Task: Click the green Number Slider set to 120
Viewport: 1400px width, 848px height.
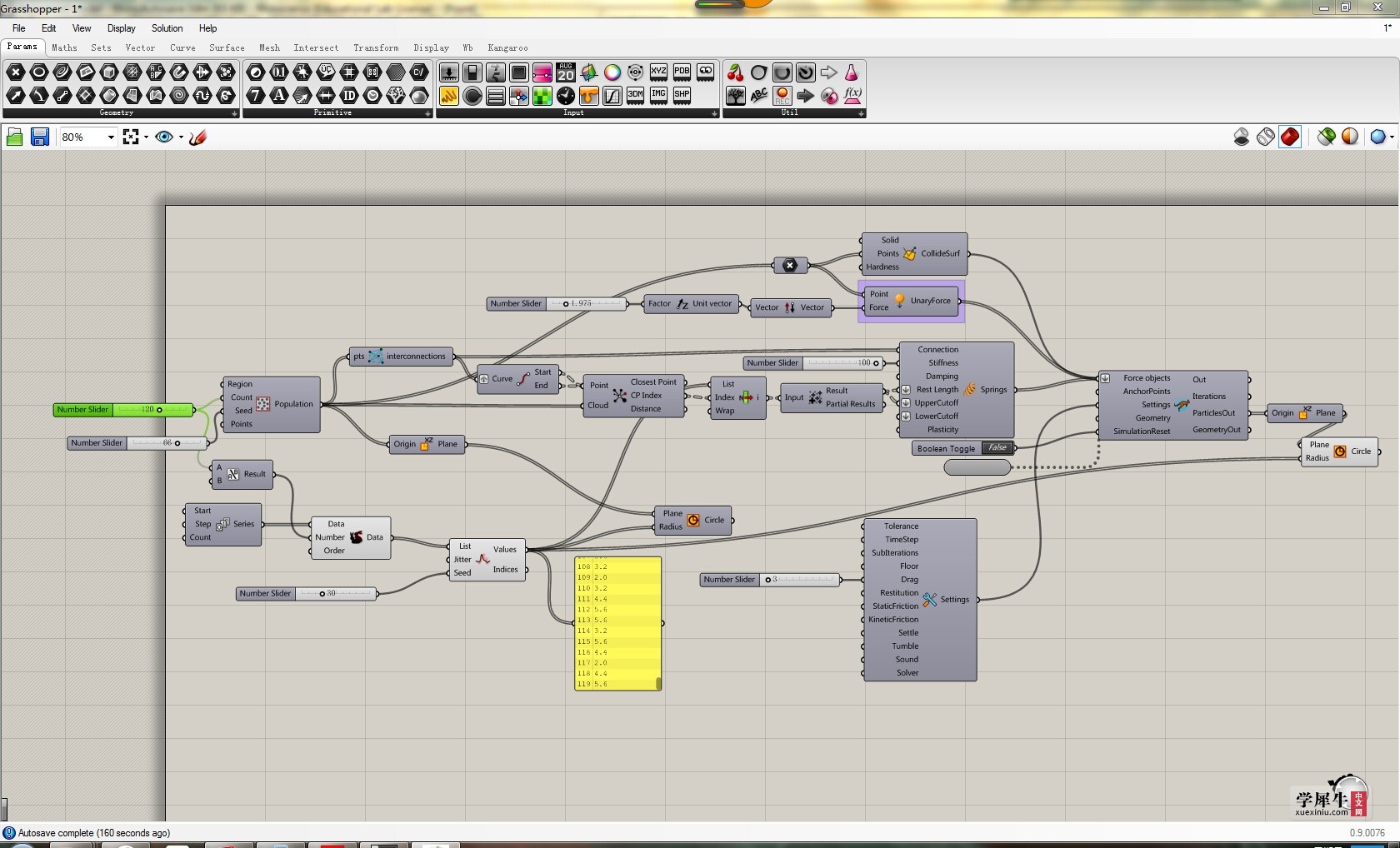Action: pos(124,410)
